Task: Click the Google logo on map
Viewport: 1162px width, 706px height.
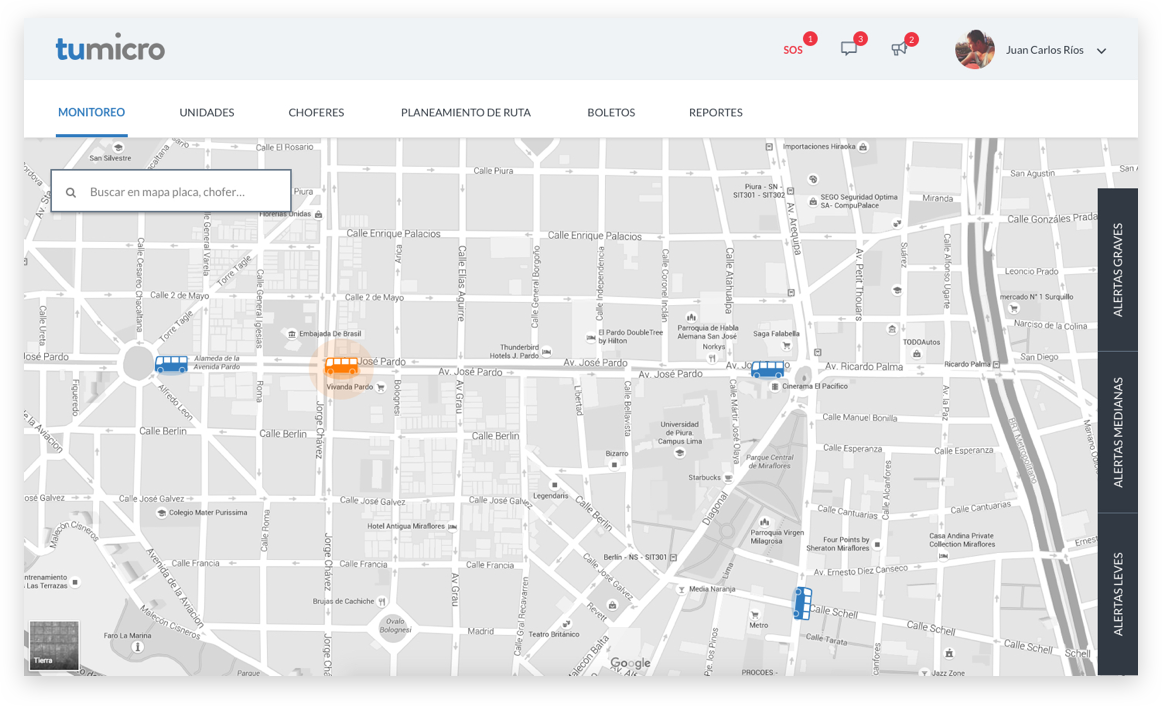Action: click(x=630, y=663)
